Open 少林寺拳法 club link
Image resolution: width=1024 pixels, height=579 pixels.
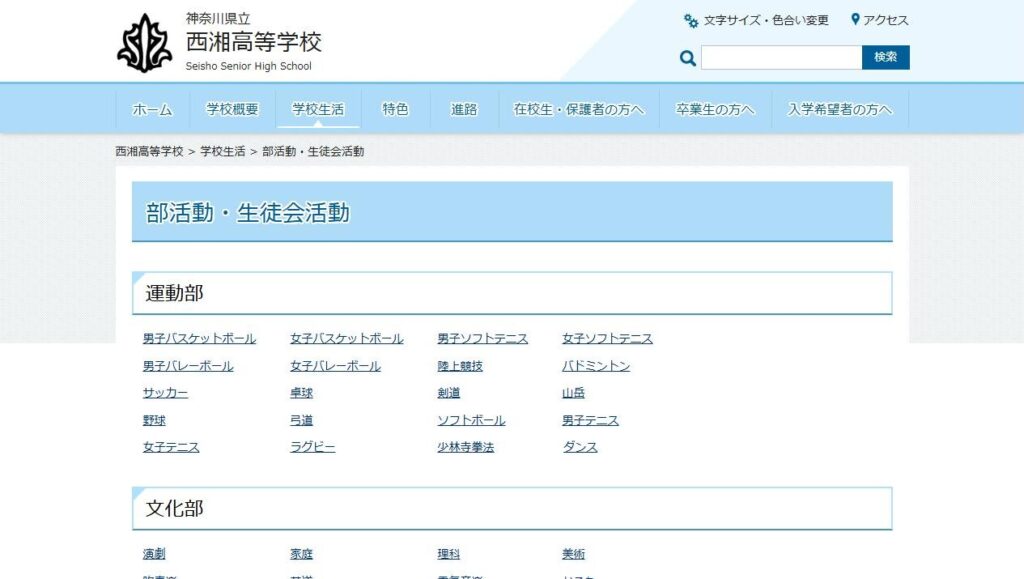coord(466,447)
